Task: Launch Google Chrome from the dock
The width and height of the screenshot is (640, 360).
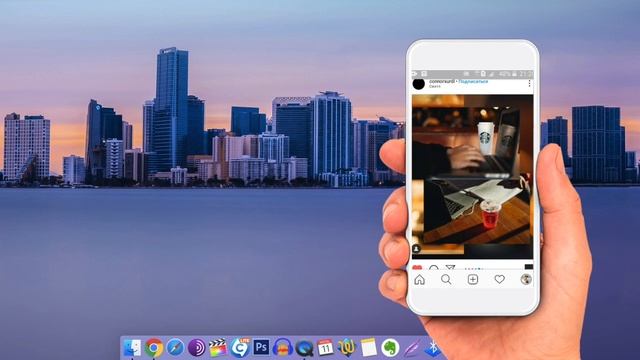Action: (154, 348)
